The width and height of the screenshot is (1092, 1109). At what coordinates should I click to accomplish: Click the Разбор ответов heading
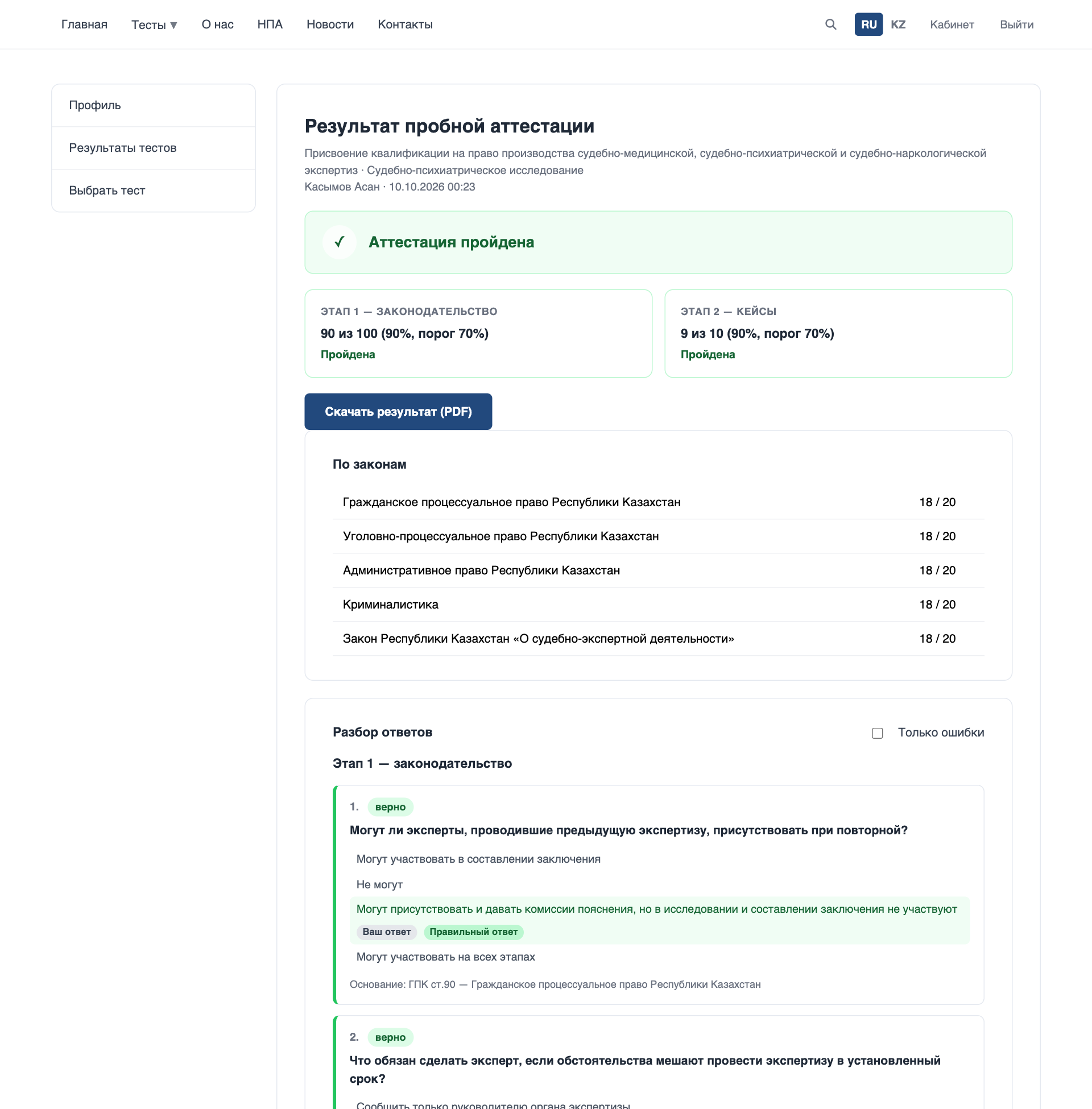[x=383, y=733]
